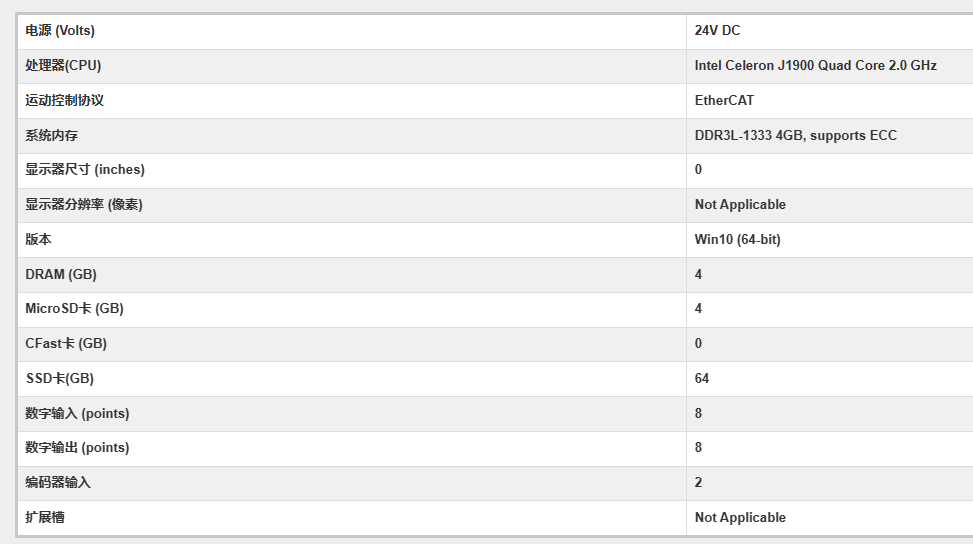973x544 pixels.
Task: Select Not Applicable in the 显示器分辨率 row
Action: pos(740,205)
